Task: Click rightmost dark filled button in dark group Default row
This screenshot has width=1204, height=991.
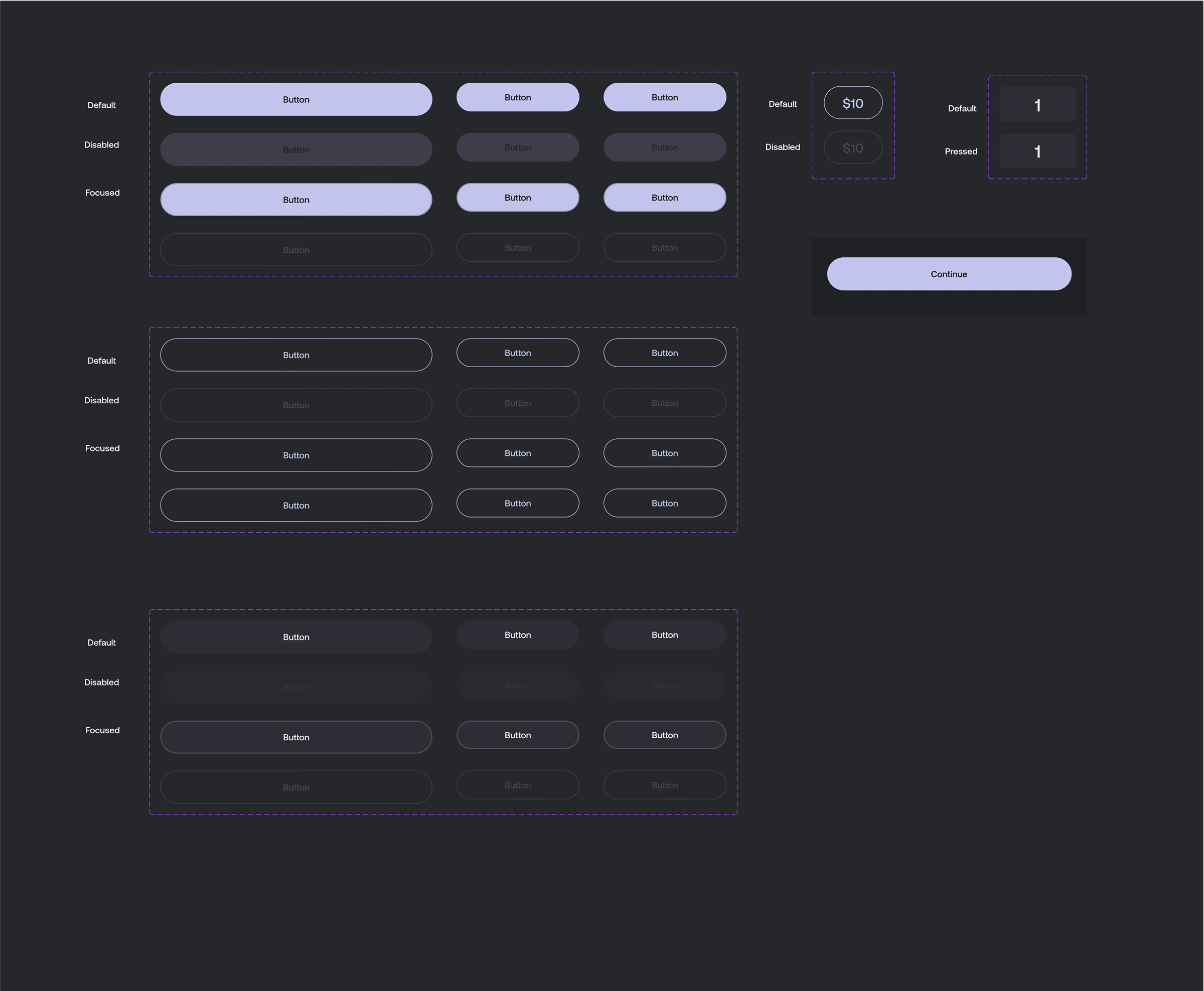Action: click(x=665, y=635)
